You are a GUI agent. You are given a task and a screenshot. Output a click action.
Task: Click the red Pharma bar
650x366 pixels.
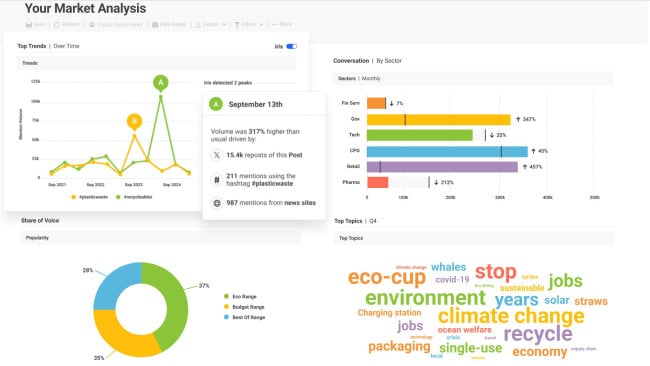[378, 182]
